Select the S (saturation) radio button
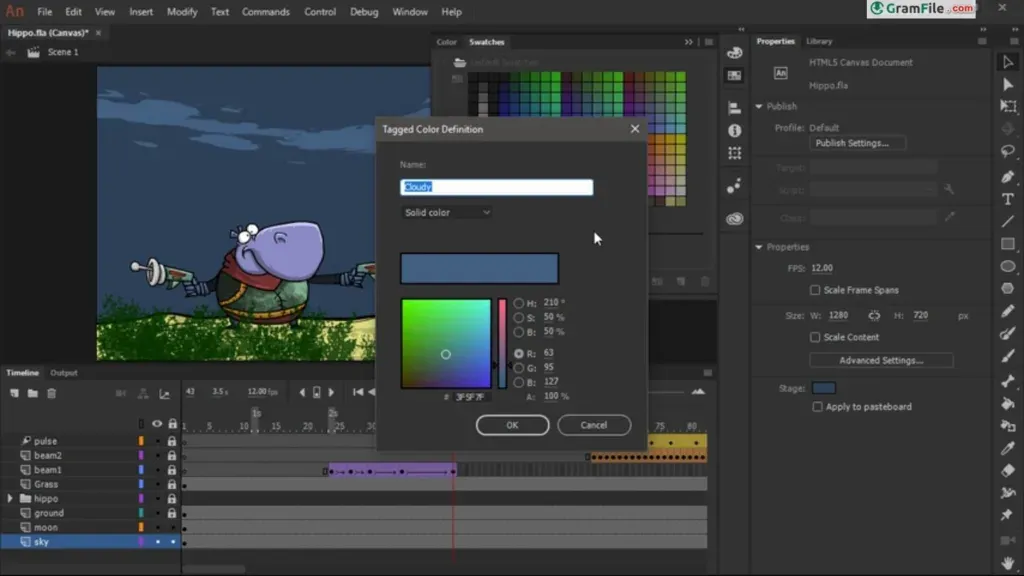1024x576 pixels. click(x=519, y=317)
